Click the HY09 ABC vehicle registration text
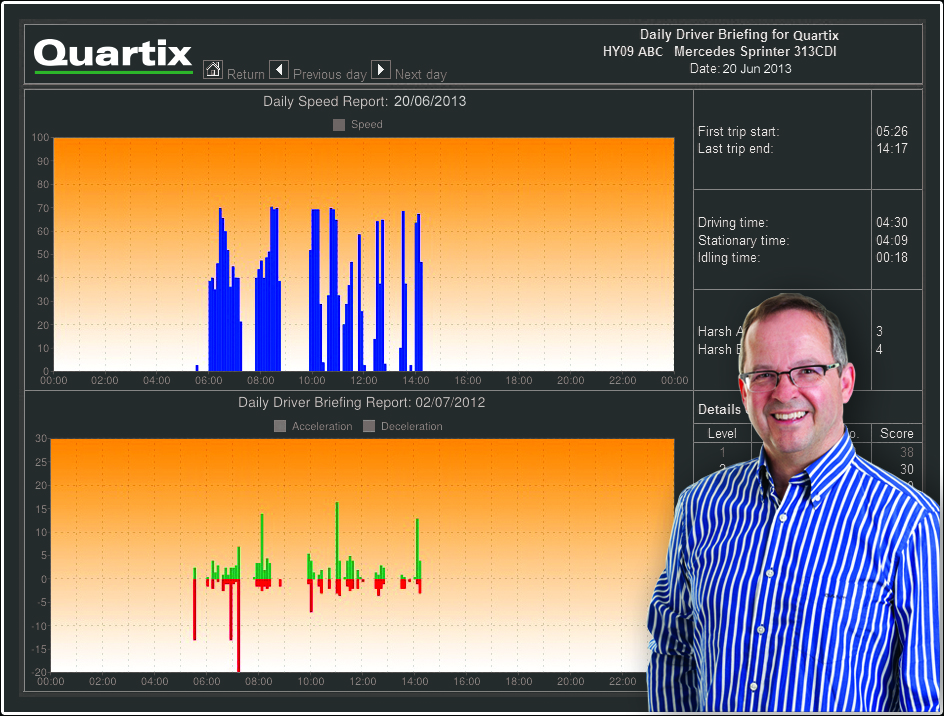Viewport: 944px width, 716px height. (x=633, y=51)
